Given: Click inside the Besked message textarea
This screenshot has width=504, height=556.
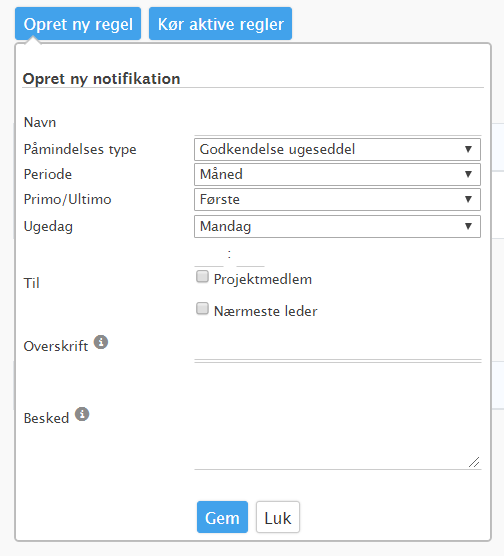Looking at the screenshot, I should 338,416.
